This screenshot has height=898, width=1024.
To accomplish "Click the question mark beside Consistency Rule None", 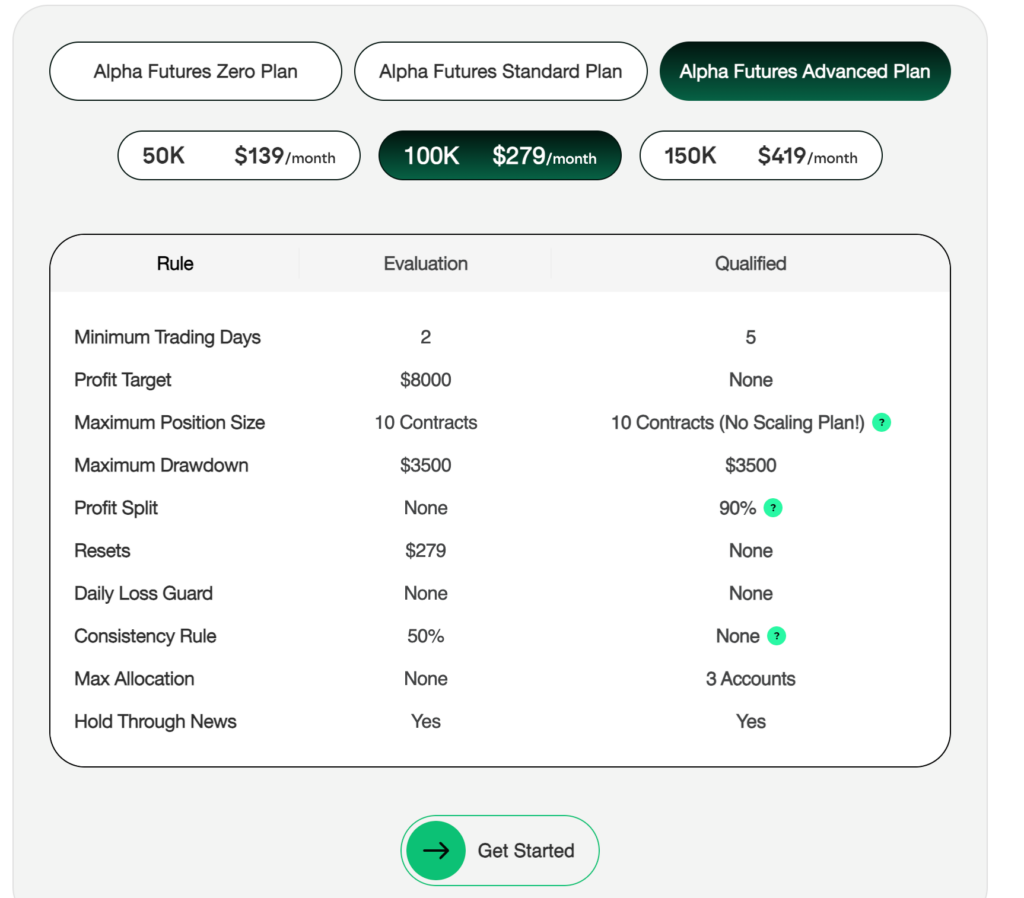I will [x=777, y=636].
